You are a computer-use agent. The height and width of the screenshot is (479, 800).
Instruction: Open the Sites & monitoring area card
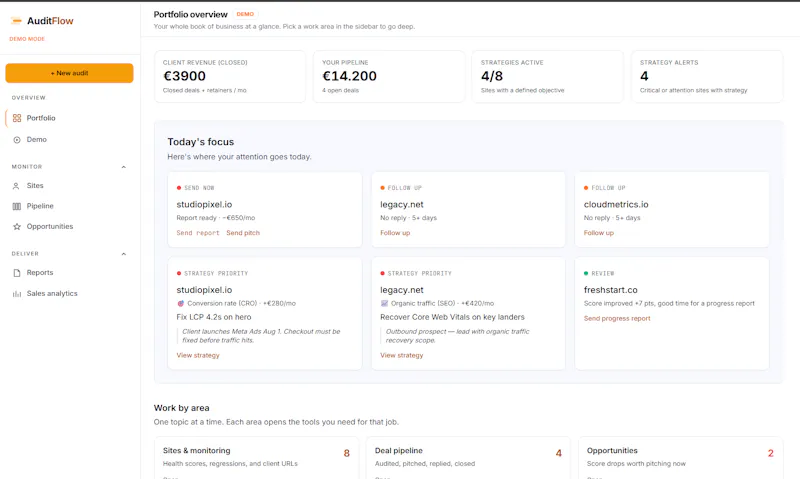coord(256,458)
